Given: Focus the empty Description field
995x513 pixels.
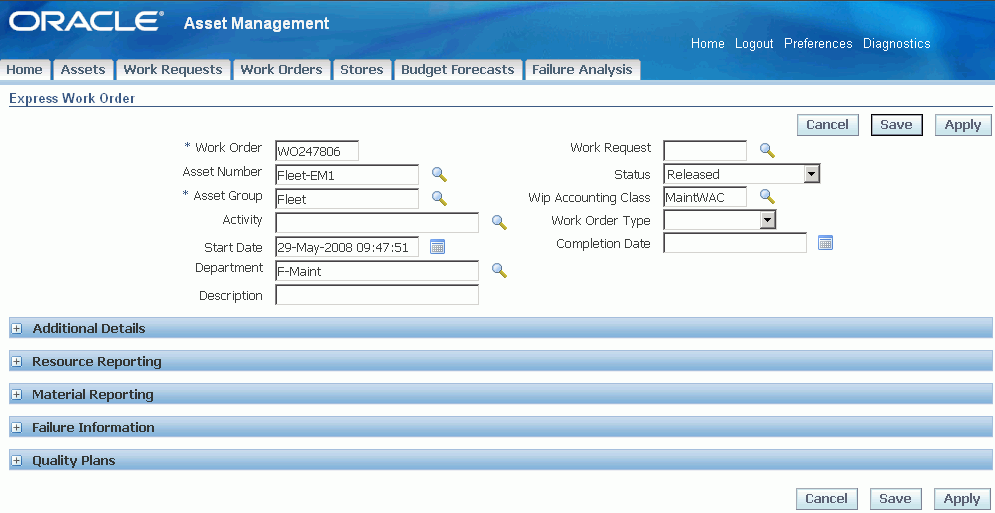Looking at the screenshot, I should tap(377, 295).
